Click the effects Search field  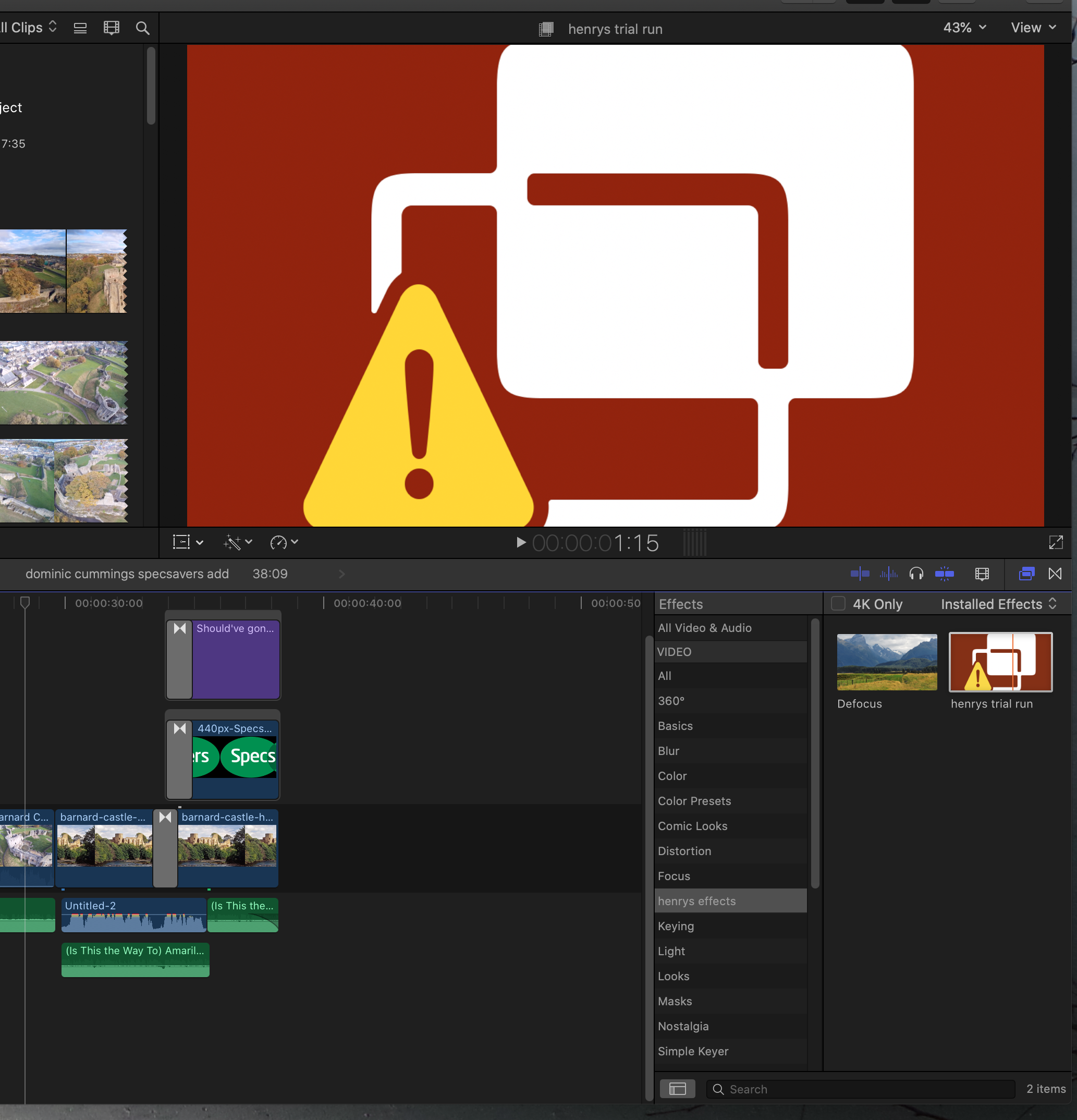click(x=860, y=1089)
